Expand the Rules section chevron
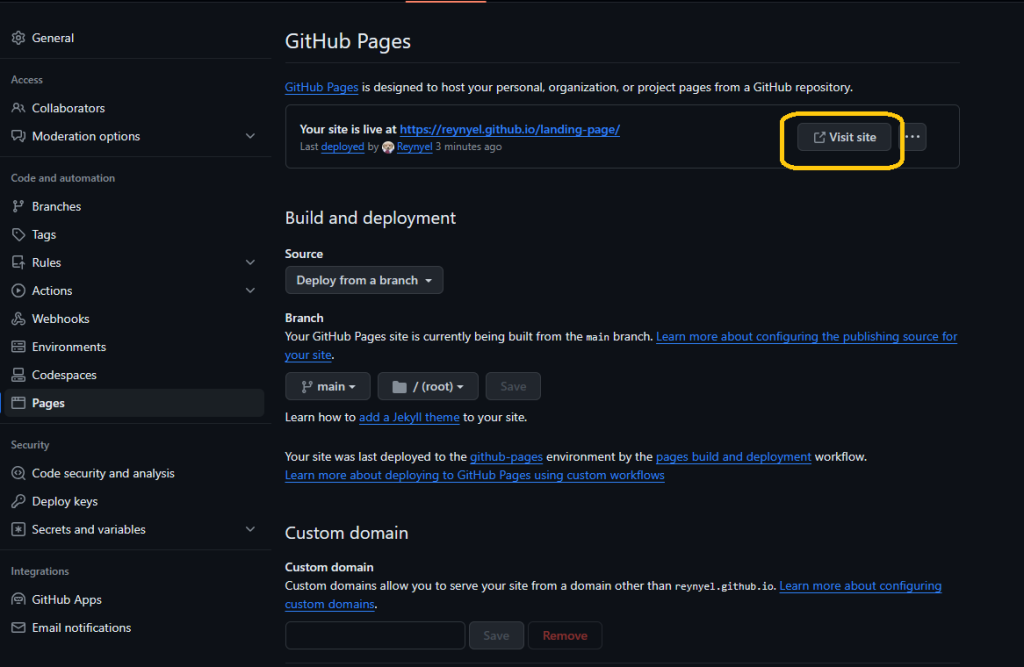The width and height of the screenshot is (1024, 667). coord(250,263)
